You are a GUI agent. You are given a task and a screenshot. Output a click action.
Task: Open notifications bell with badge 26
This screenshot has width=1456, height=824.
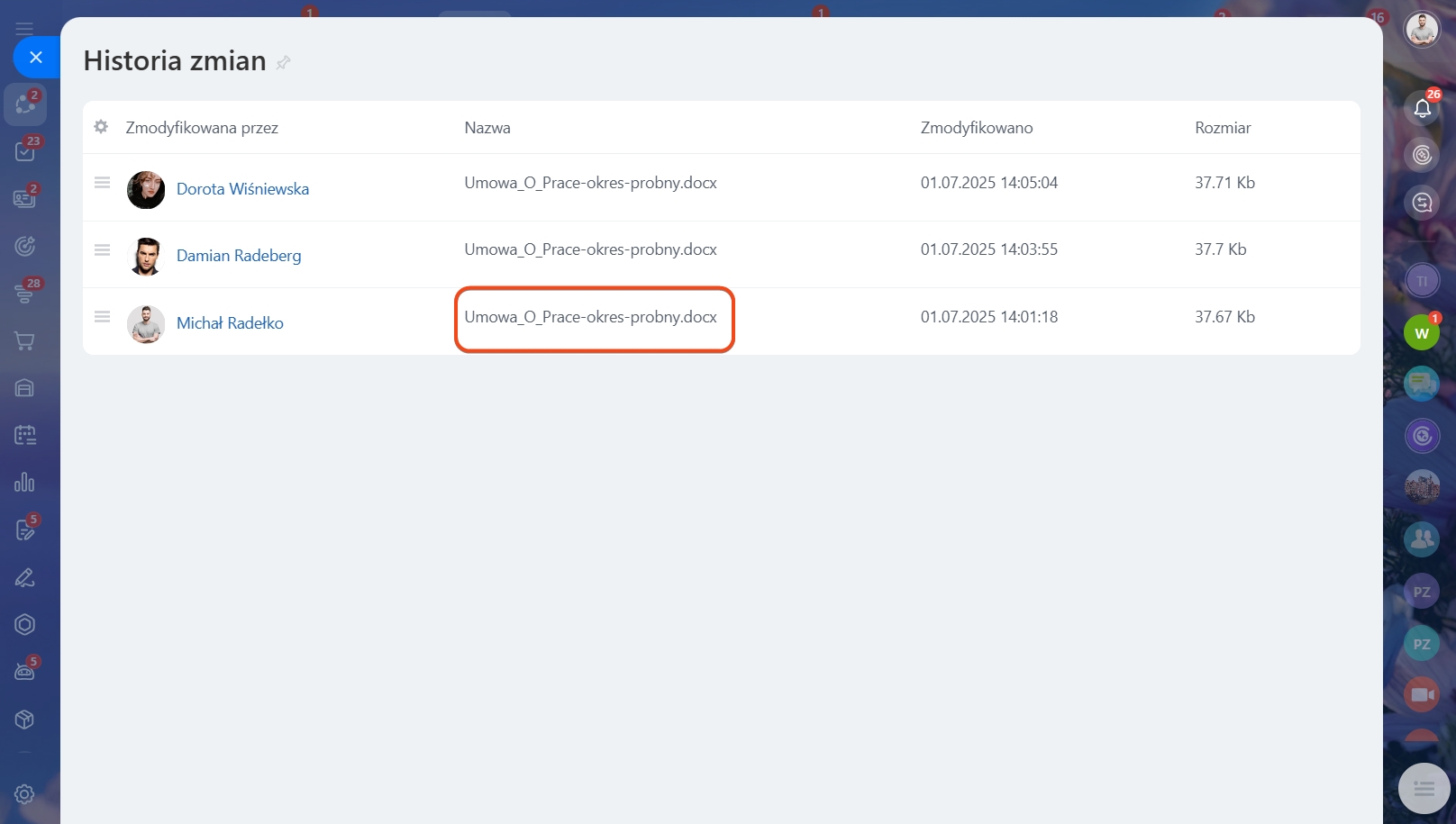(x=1422, y=108)
